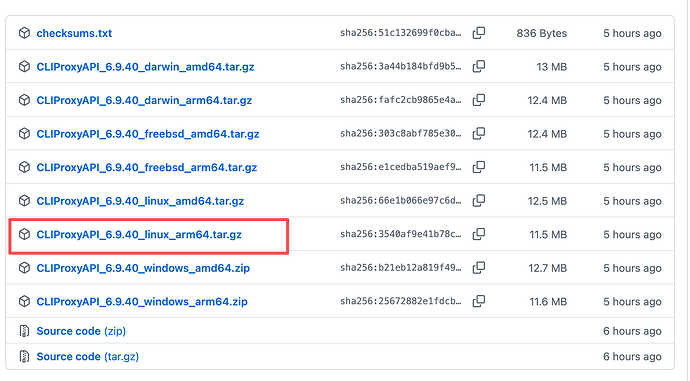Click archive icon beside Source code (tar.gz)
690x381 pixels.
click(x=24, y=356)
